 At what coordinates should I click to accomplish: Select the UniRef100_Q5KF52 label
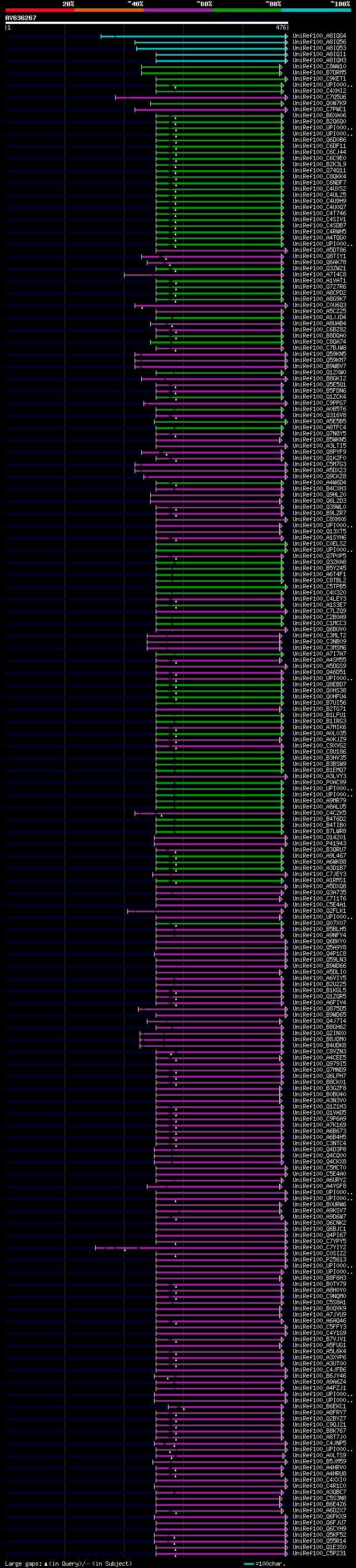(319, 1535)
